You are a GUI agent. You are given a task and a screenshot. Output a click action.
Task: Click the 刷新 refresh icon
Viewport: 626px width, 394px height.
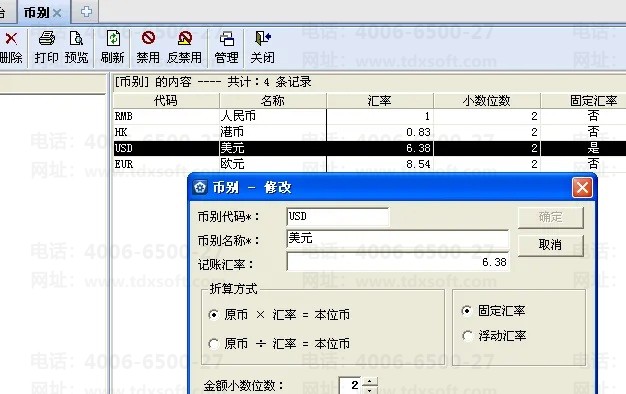113,39
